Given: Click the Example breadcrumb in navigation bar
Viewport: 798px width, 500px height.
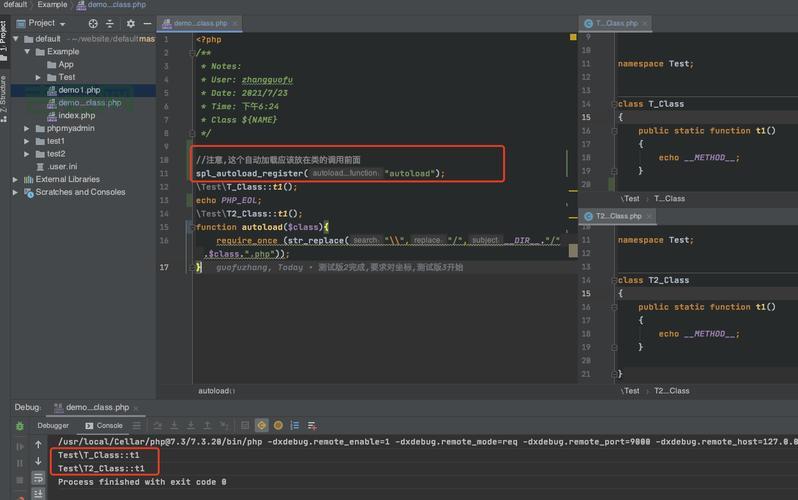Looking at the screenshot, I should [x=52, y=5].
